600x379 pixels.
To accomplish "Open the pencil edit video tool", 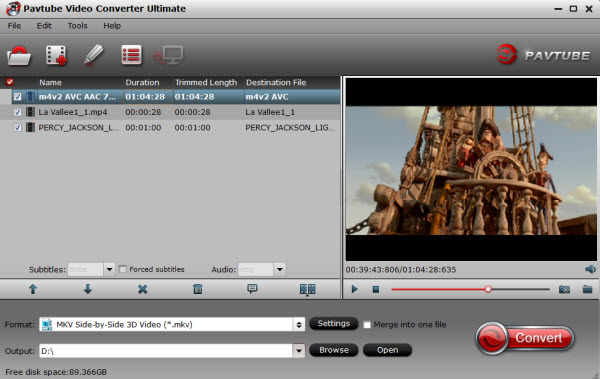I will click(93, 55).
